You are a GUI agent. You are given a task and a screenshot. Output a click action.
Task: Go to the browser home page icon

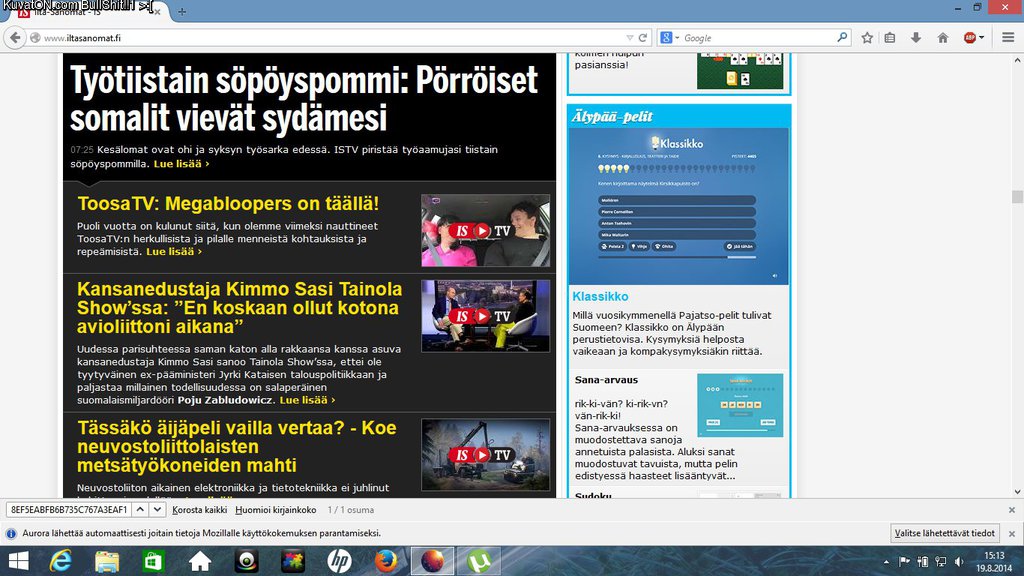(942, 38)
